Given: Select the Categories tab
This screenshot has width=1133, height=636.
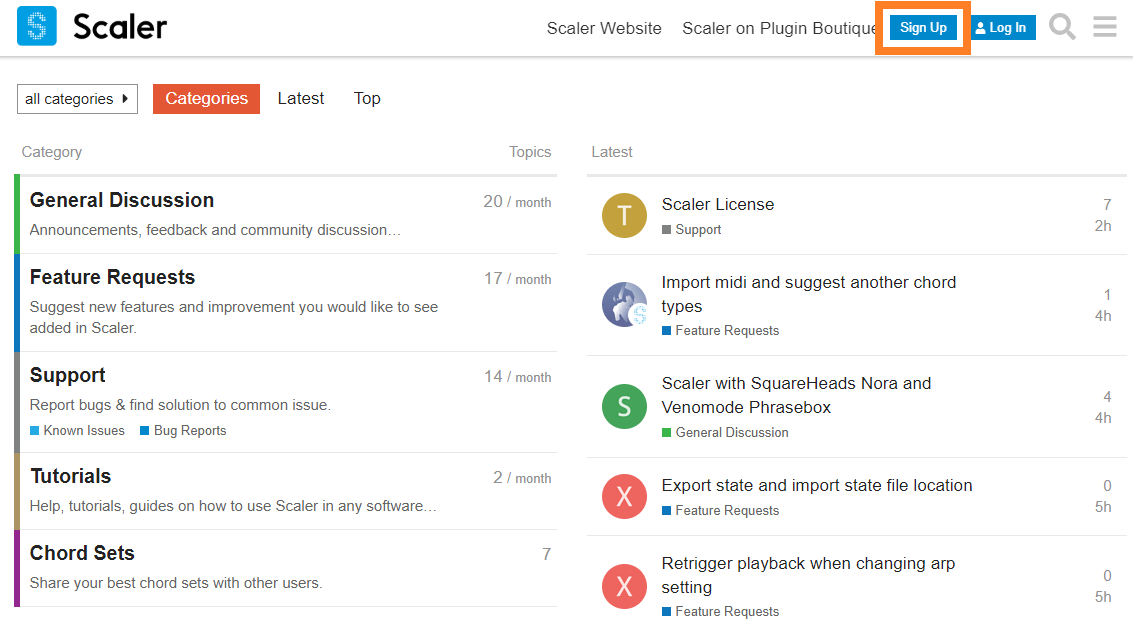Looking at the screenshot, I should click(206, 98).
